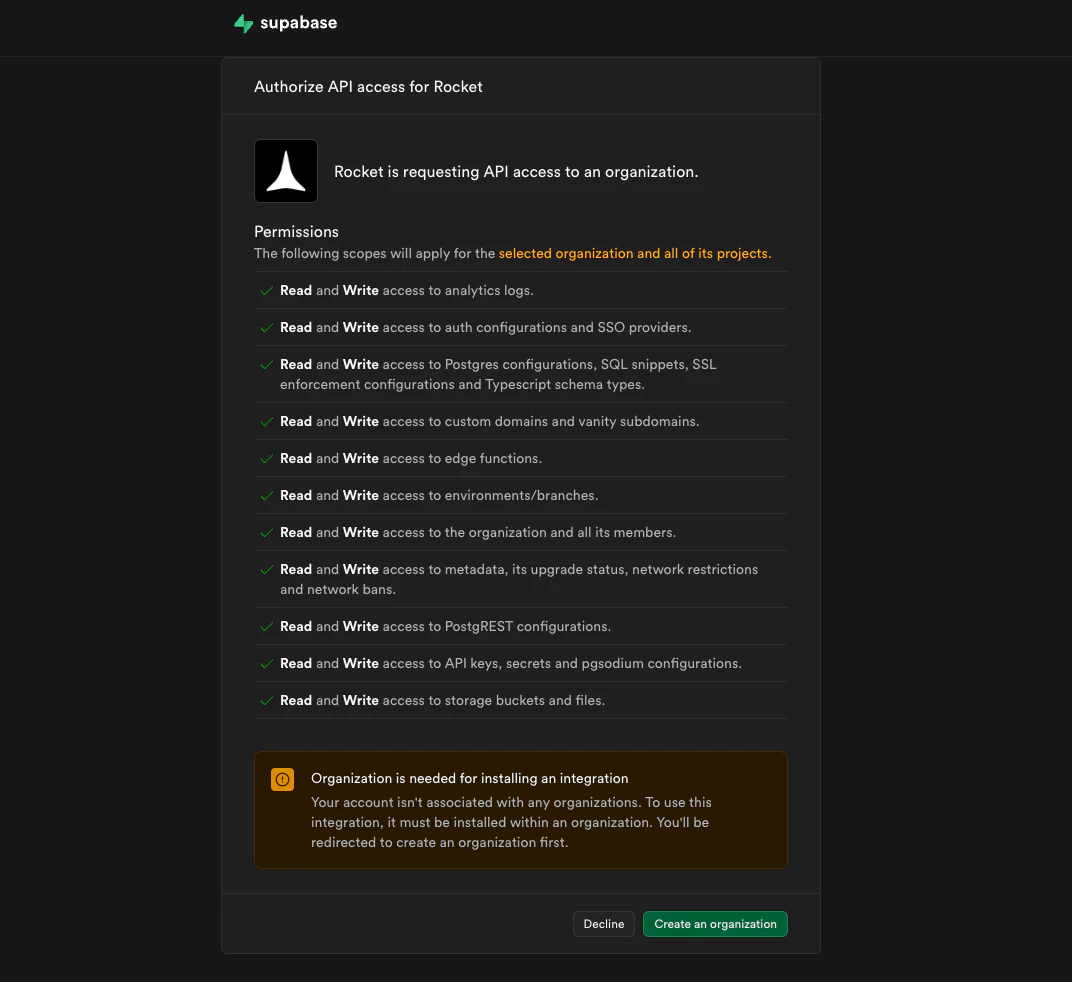
Task: Click the Authorize API access header
Action: (368, 87)
